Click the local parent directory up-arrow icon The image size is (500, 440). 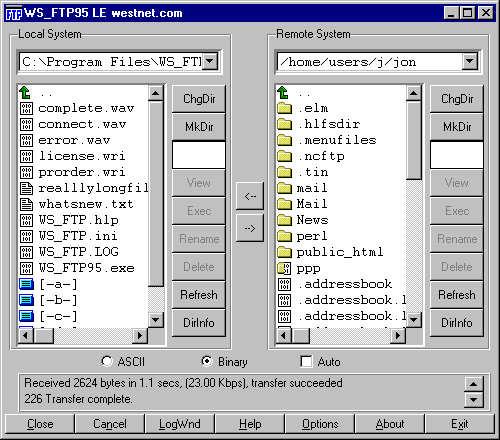pos(25,93)
